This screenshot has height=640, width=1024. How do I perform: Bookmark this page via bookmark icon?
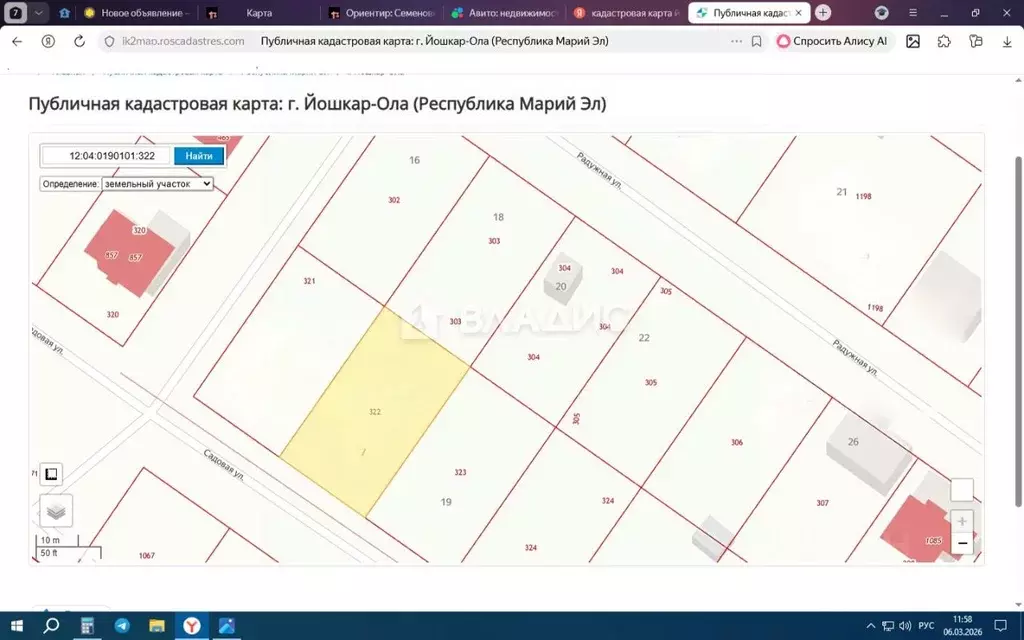click(756, 41)
